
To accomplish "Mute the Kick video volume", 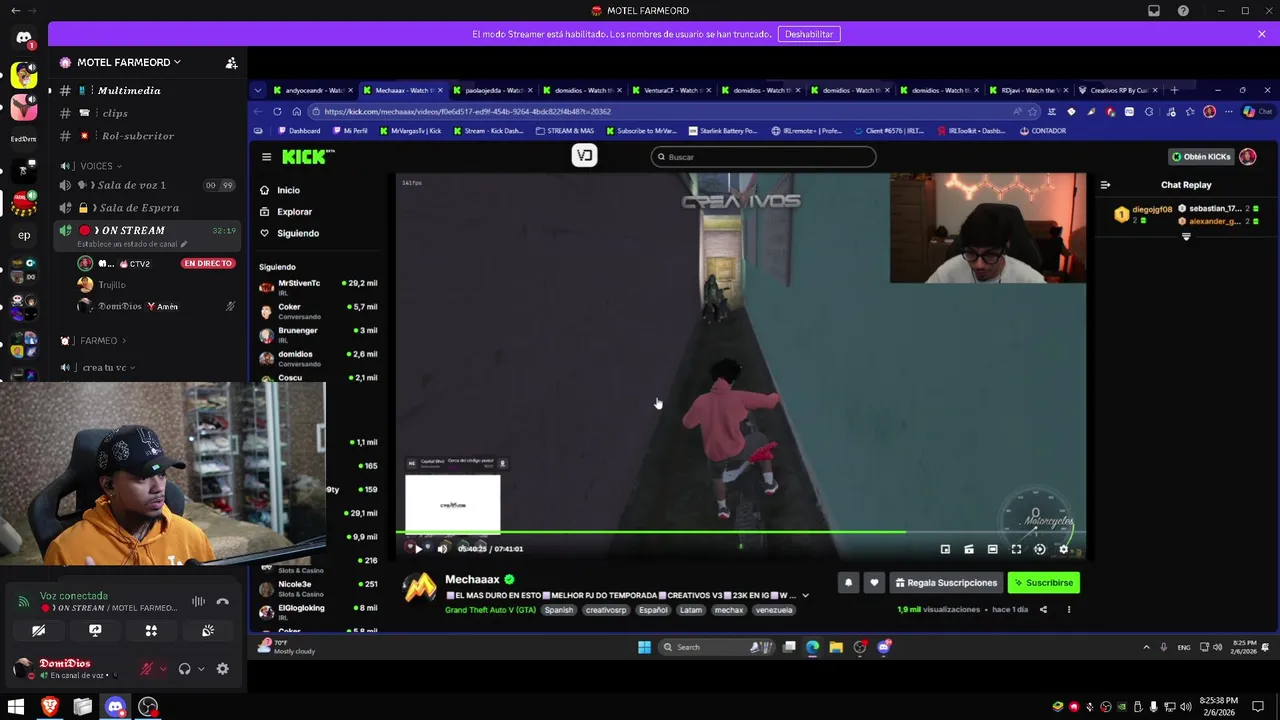I will coord(442,549).
